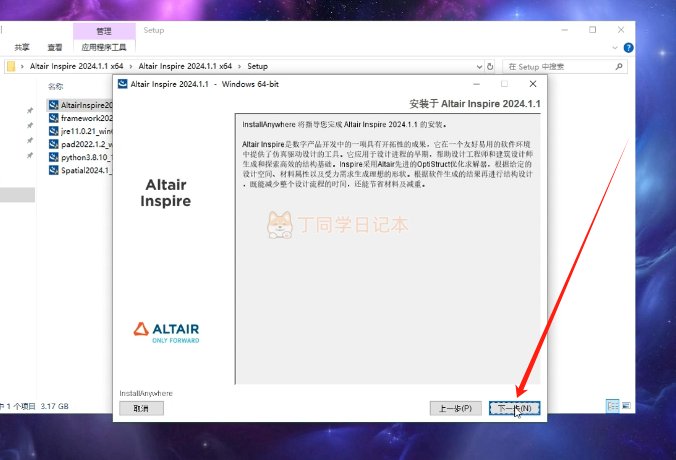Click second Altair Inspire 2024.1.1 x64 breadcrumb
Image resolution: width=676 pixels, height=460 pixels.
pos(185,66)
